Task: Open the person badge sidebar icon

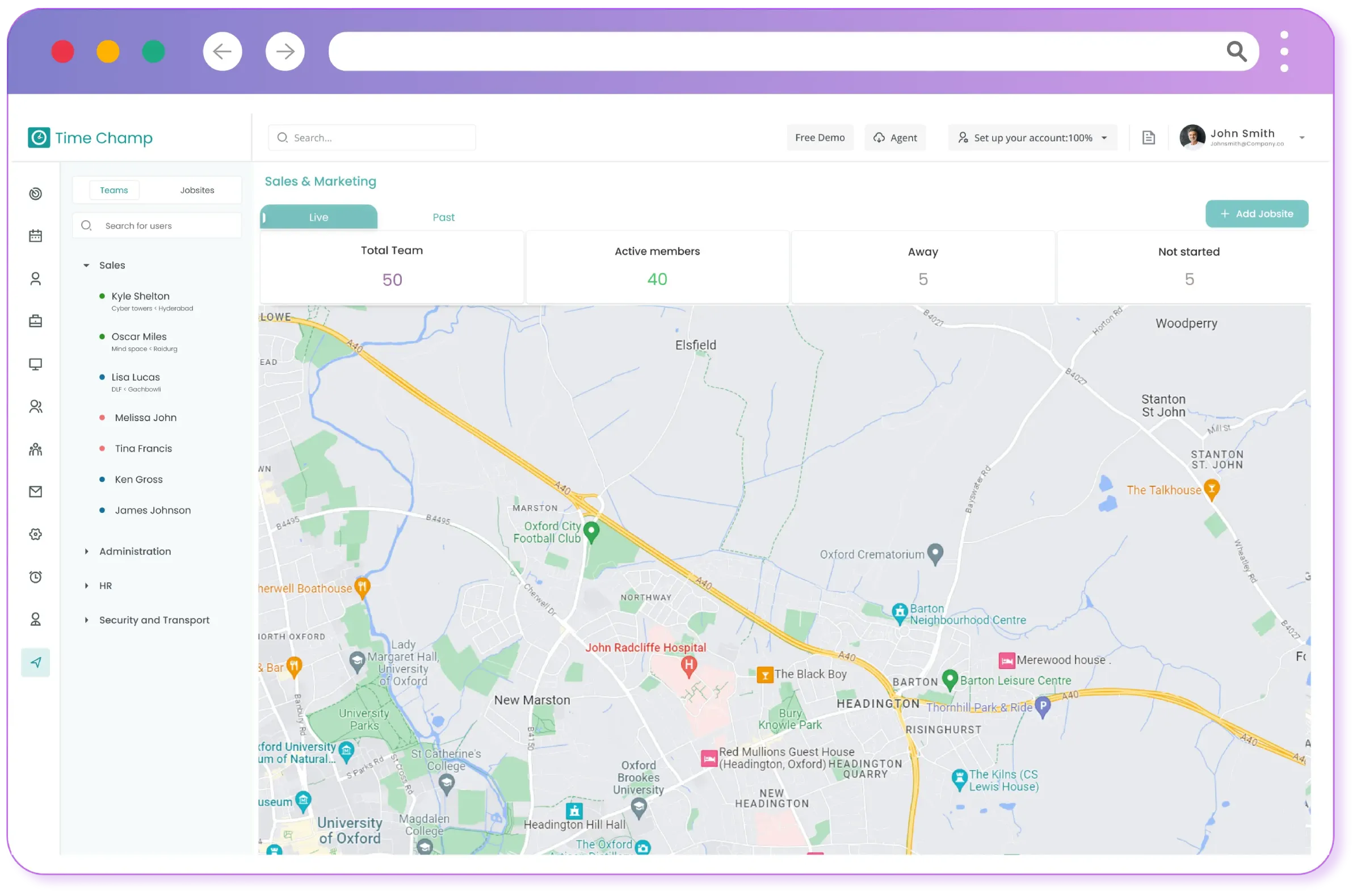Action: [35, 620]
